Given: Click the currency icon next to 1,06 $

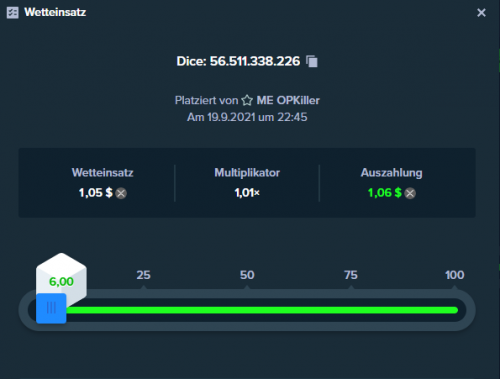Looking at the screenshot, I should point(410,193).
